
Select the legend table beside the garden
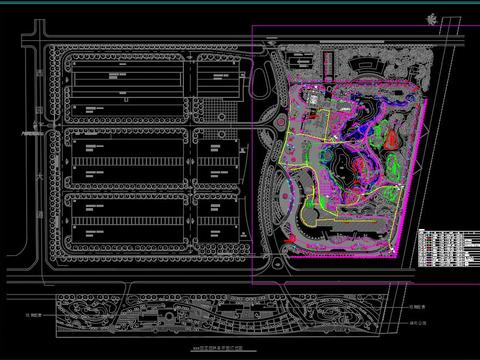(x=449, y=248)
